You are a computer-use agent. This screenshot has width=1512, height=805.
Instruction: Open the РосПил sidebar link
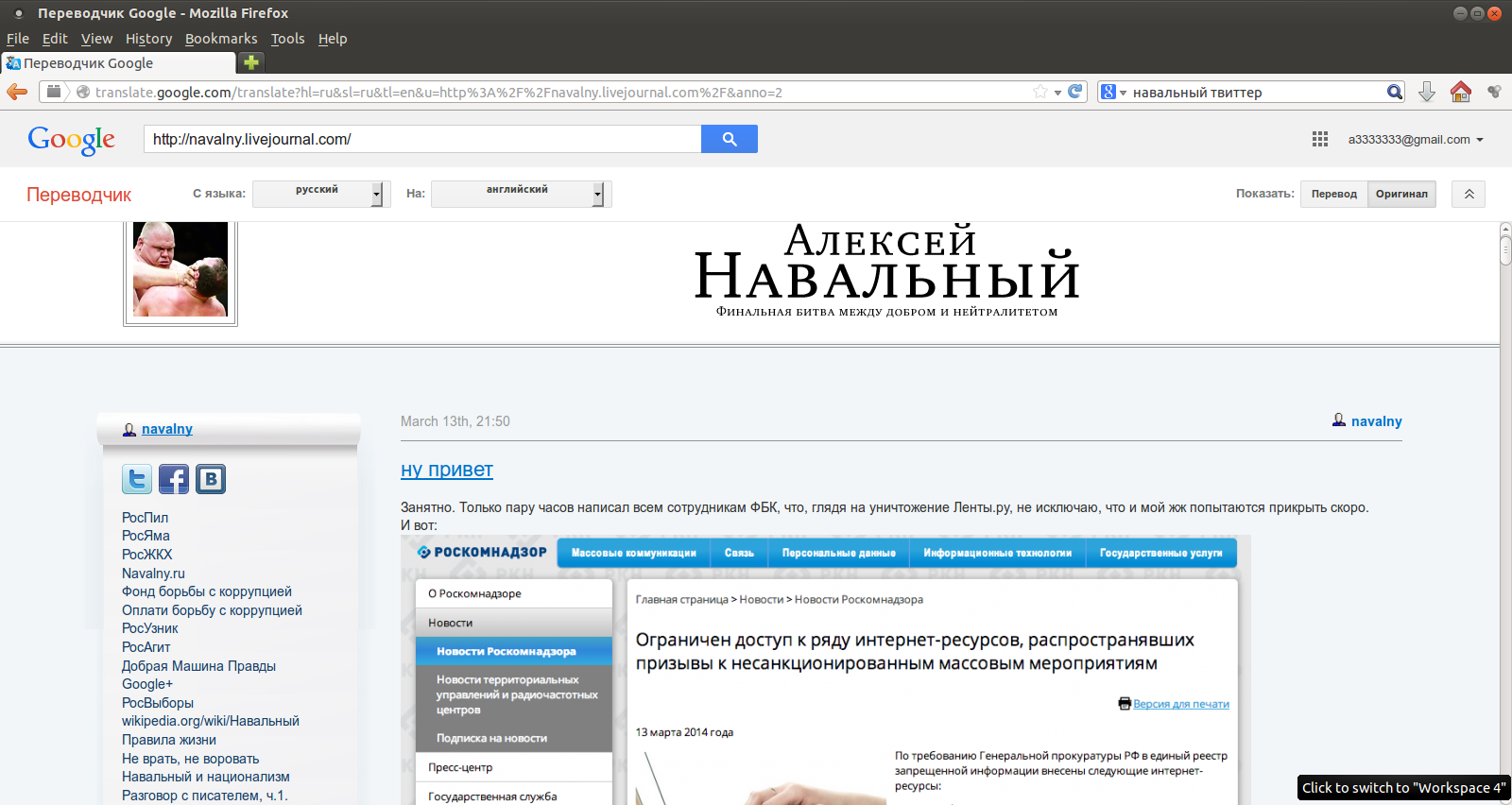coord(145,518)
